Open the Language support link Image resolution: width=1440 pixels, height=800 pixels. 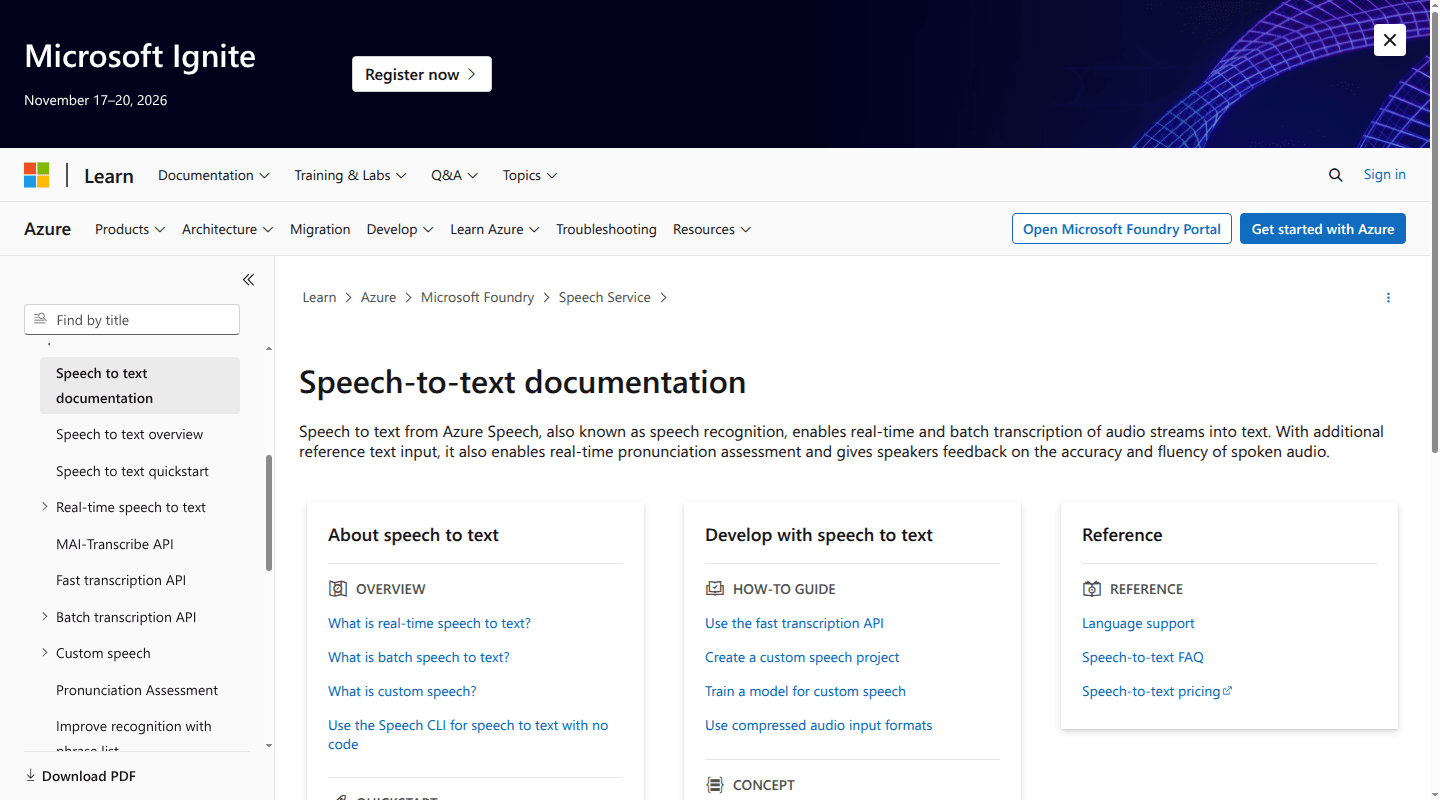(1138, 623)
